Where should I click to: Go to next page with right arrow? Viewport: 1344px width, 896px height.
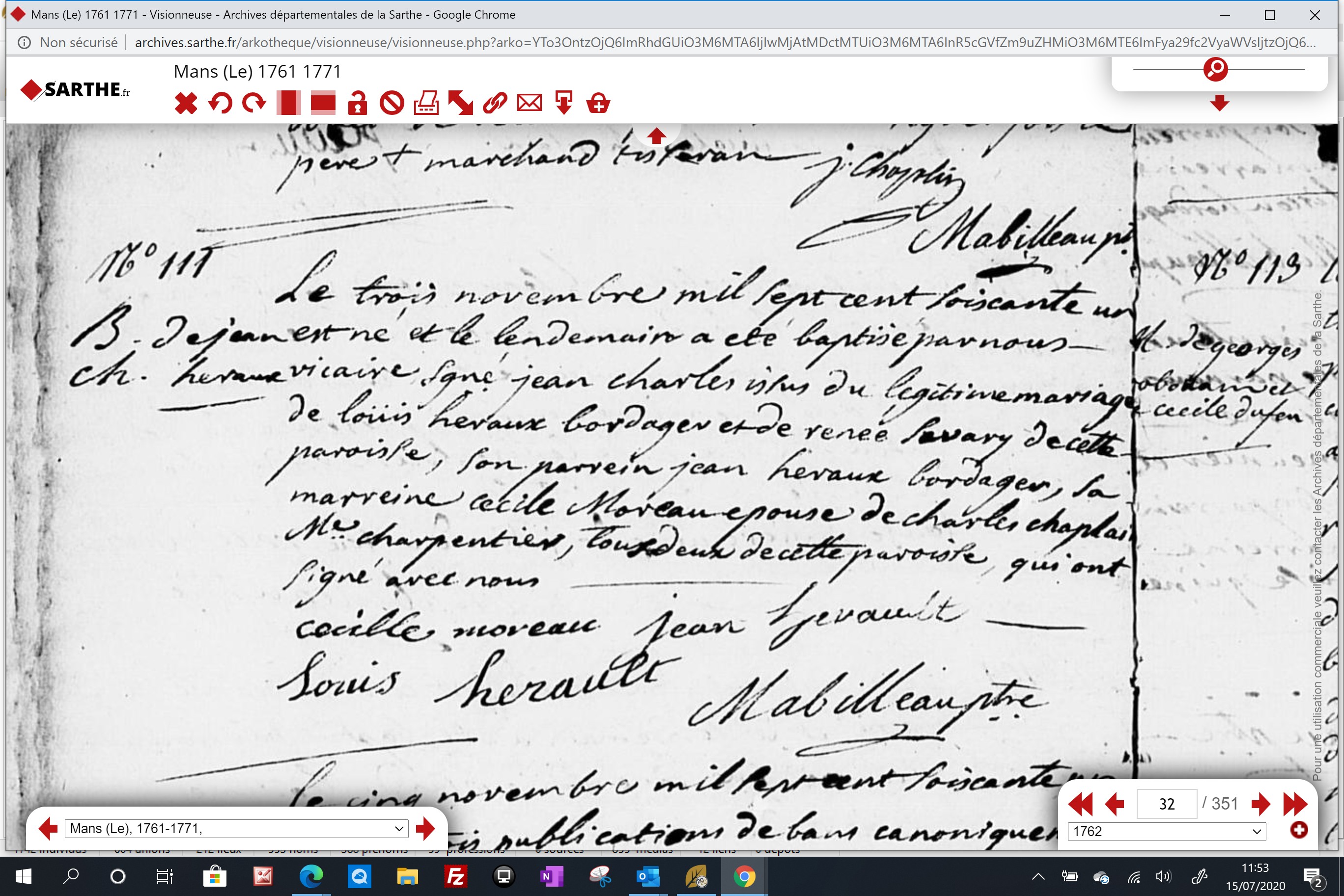tap(1260, 804)
